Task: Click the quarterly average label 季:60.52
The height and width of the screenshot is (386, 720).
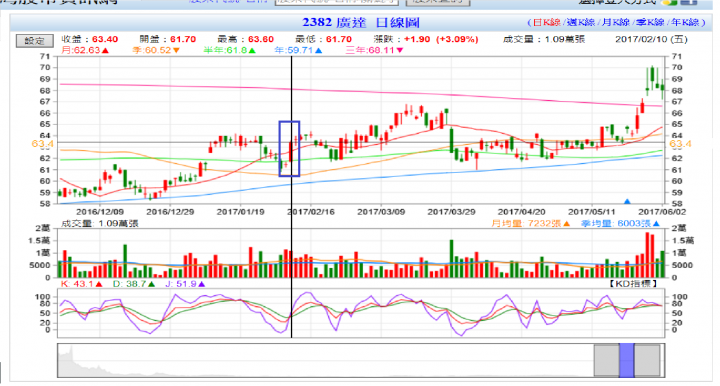Action: pos(156,50)
